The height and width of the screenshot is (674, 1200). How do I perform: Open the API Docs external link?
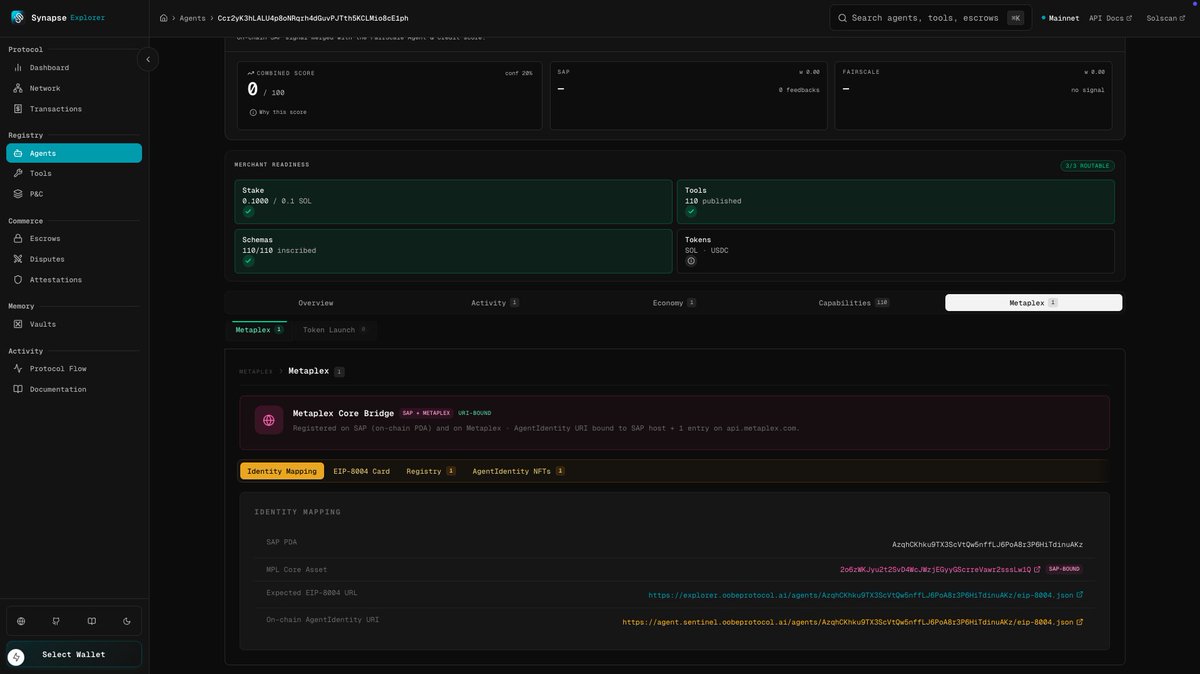[1109, 18]
